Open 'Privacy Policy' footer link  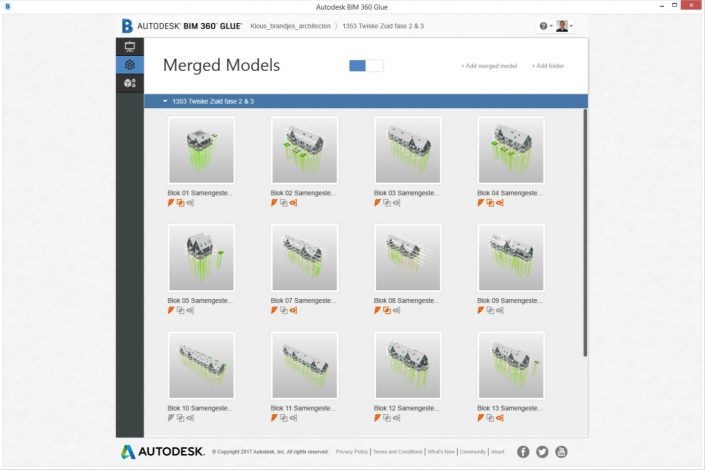(x=352, y=452)
